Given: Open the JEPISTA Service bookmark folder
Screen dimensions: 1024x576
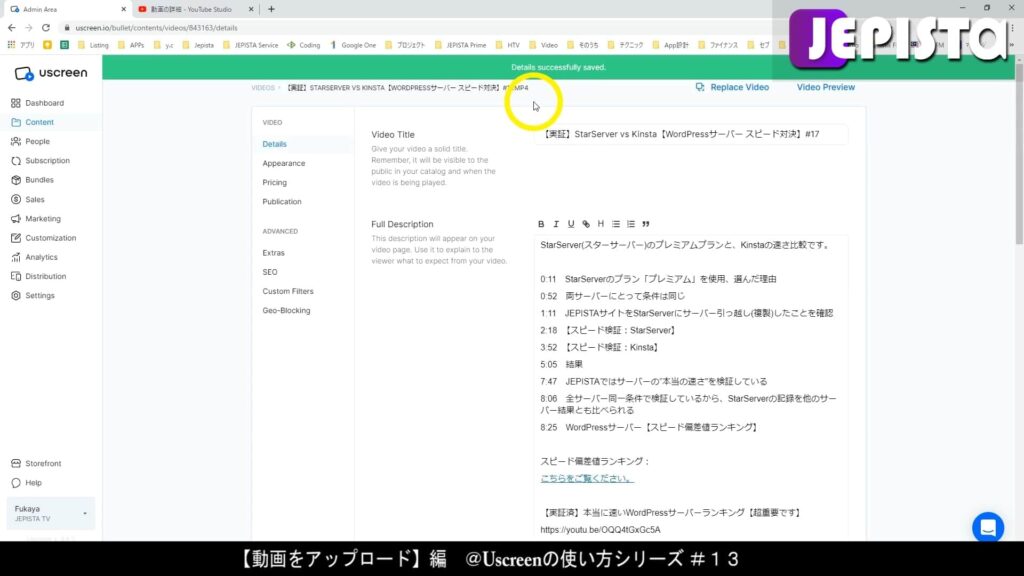Looking at the screenshot, I should (x=251, y=45).
